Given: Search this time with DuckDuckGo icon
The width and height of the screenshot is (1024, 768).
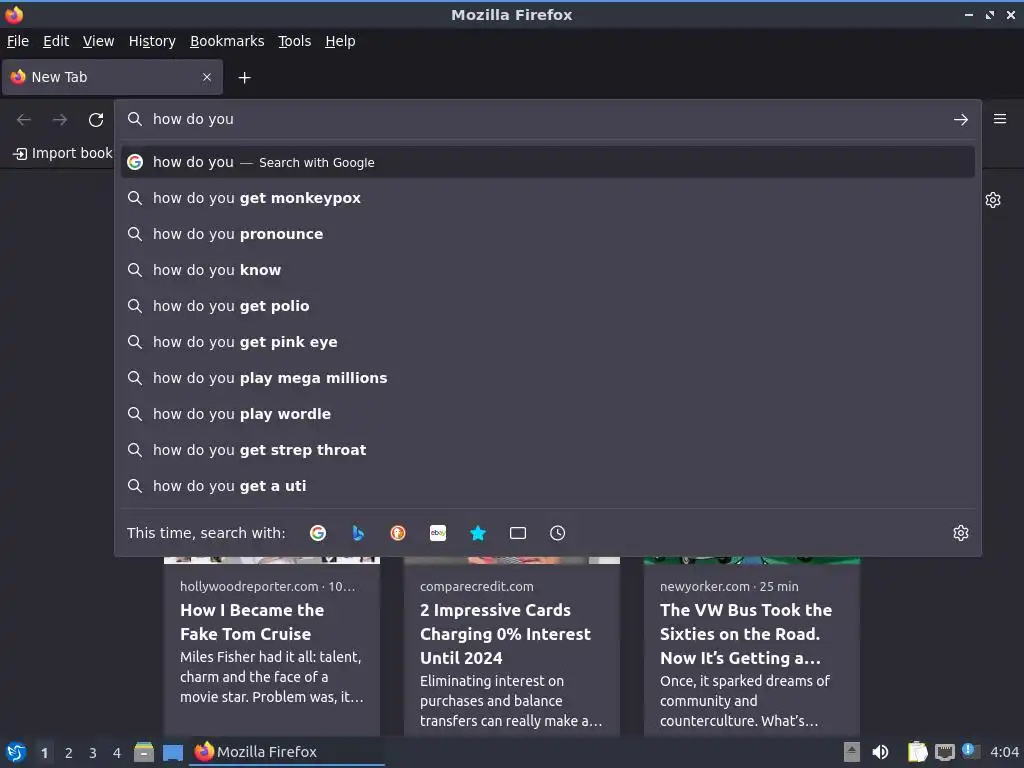Looking at the screenshot, I should 398,533.
